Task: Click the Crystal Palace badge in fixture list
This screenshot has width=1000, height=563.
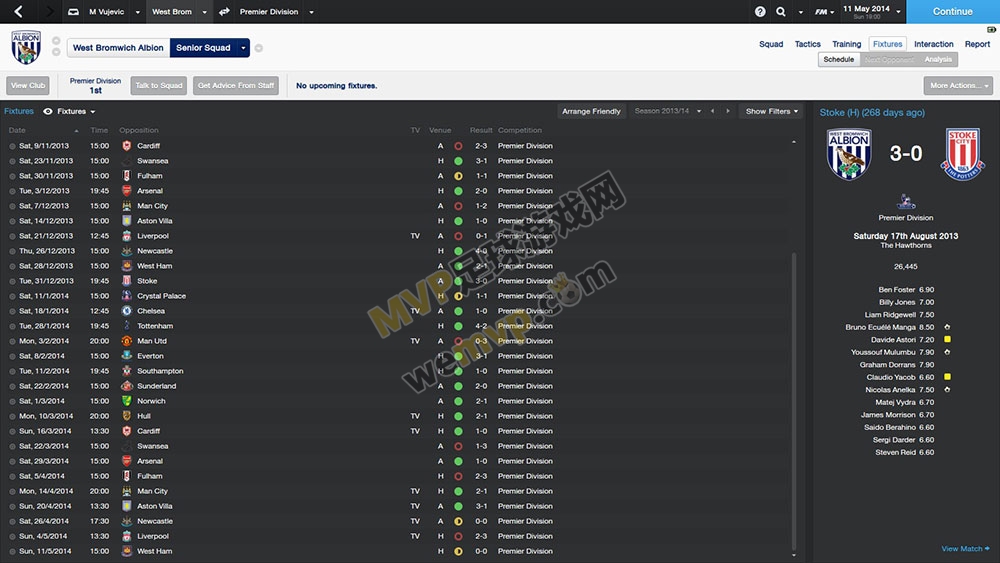Action: [126, 296]
